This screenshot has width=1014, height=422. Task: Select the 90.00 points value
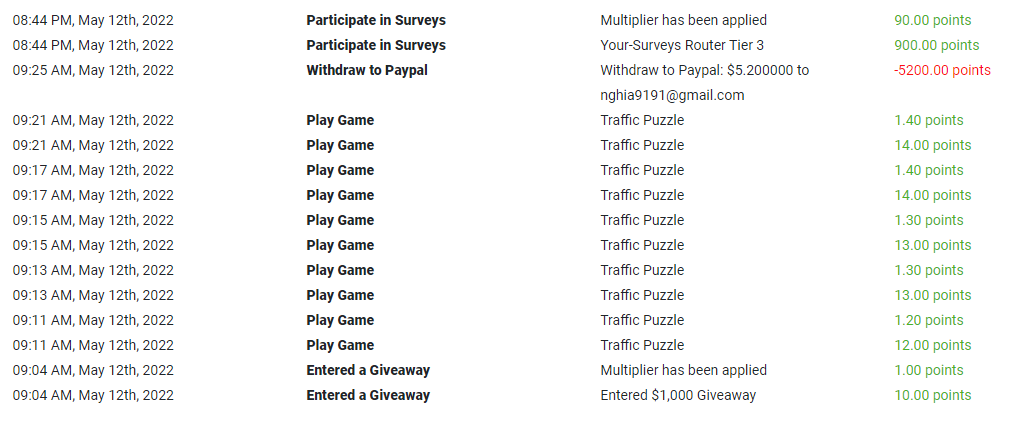pyautogui.click(x=932, y=20)
